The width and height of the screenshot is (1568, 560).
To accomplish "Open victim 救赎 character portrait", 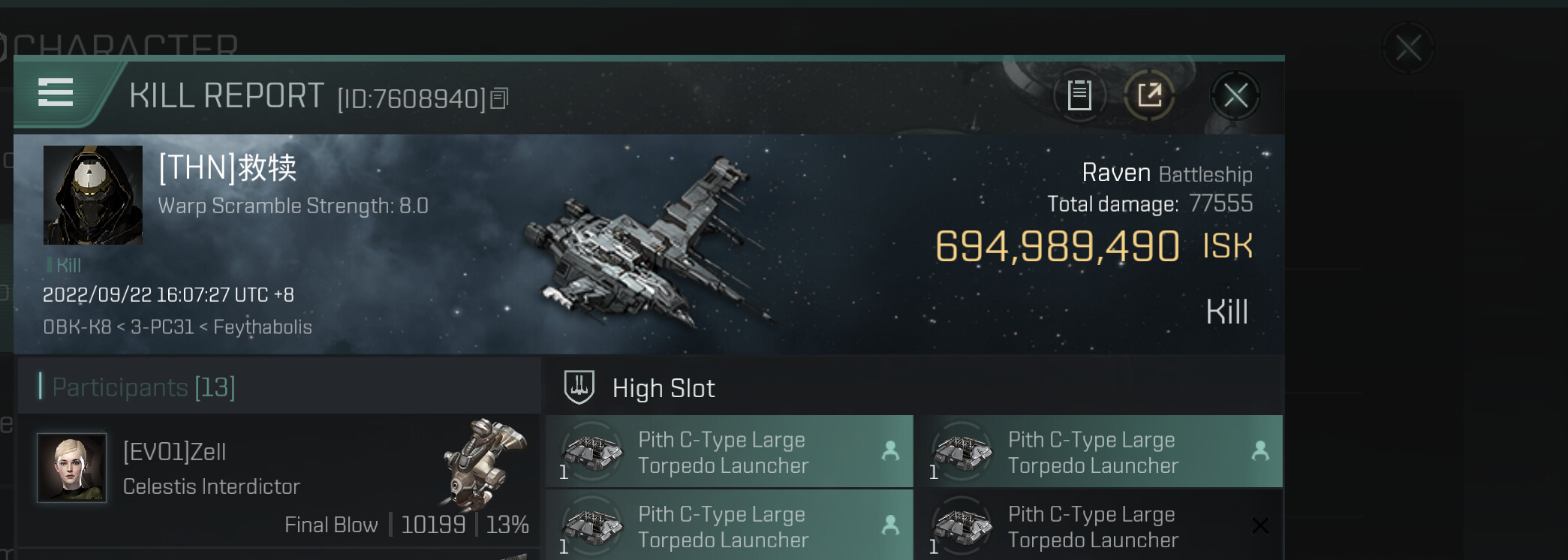I will coord(93,195).
